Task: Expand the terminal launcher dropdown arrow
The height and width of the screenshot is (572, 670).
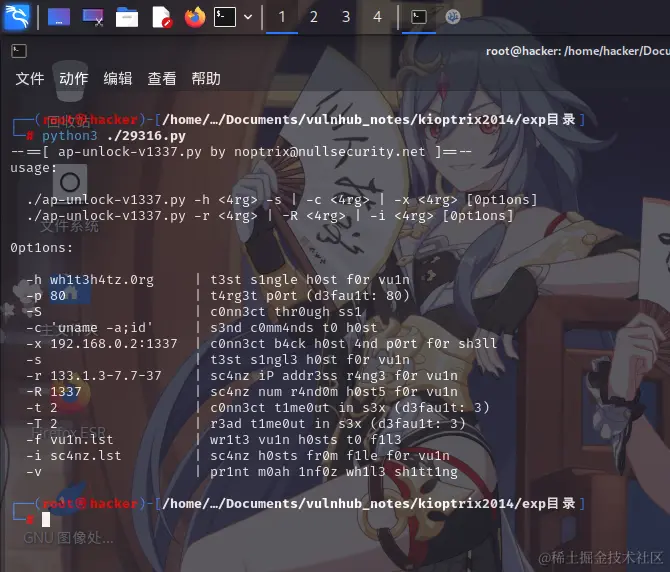Action: (248, 17)
